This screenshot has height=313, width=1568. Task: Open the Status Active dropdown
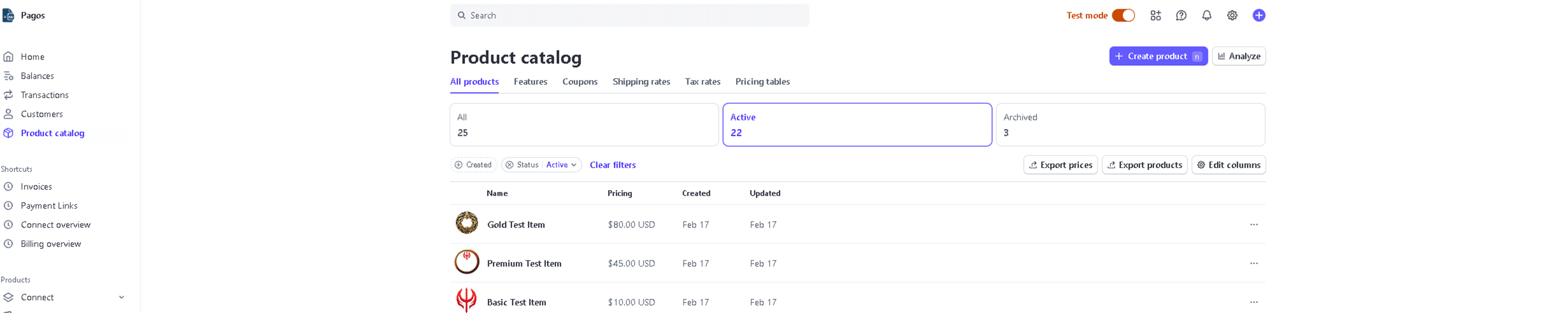[x=560, y=165]
